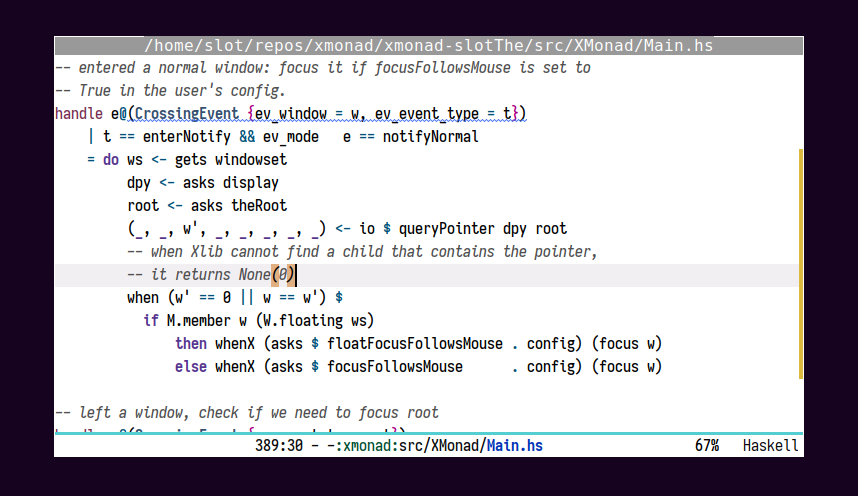This screenshot has width=858, height=496.
Task: Click 'ev_event_type' in the handle pattern
Action: 426,114
